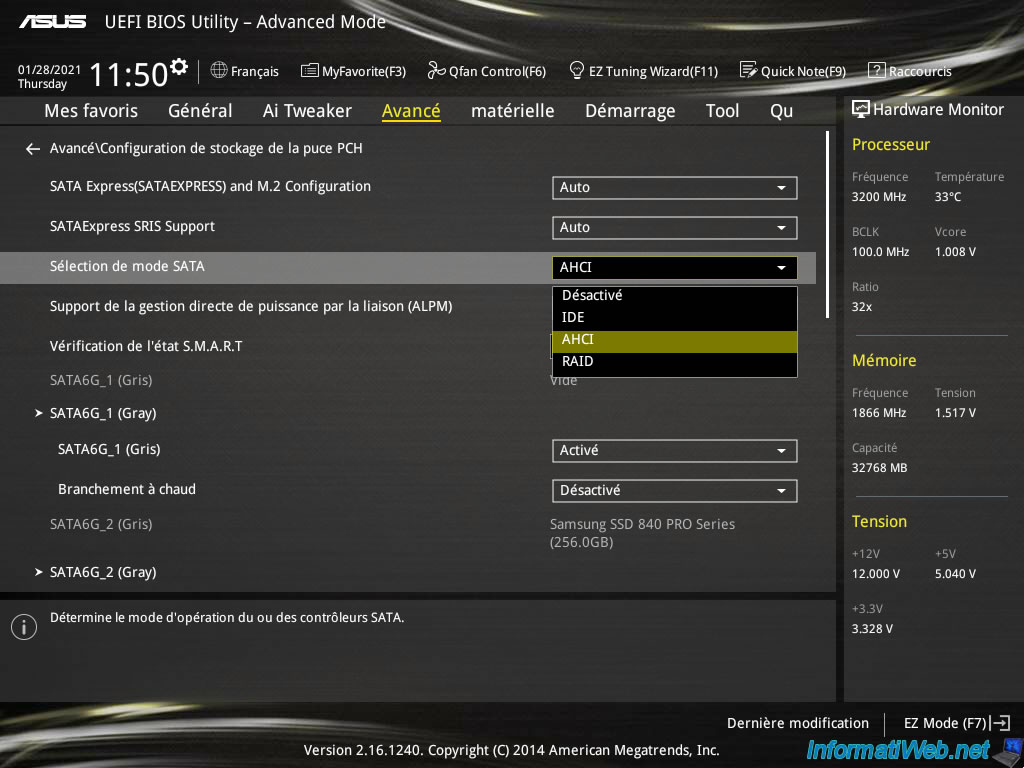Click the info icon beside the help text
The height and width of the screenshot is (768, 1024).
[x=24, y=627]
